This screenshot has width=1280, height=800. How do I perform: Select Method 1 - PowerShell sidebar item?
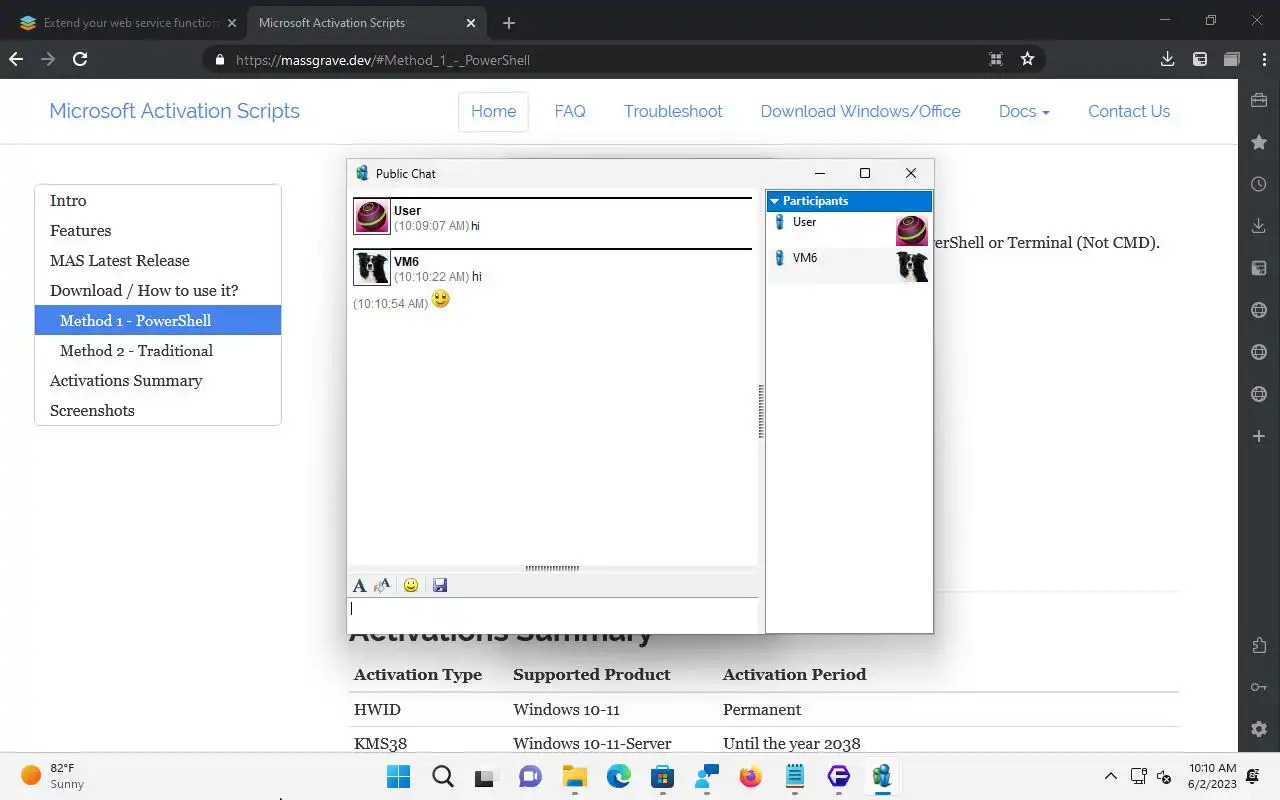158,320
